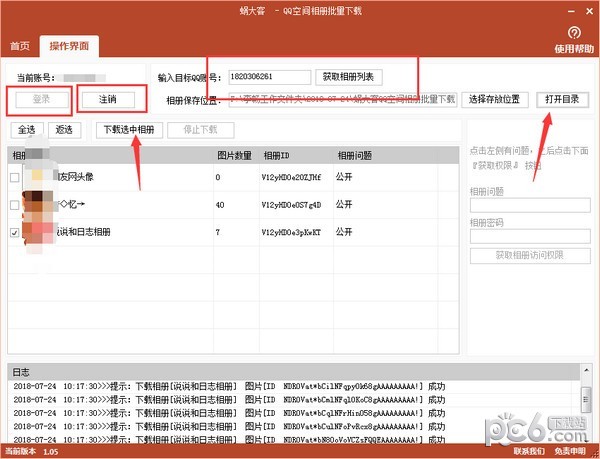Click picture count 40 cell
The height and width of the screenshot is (459, 600).
pyautogui.click(x=220, y=205)
